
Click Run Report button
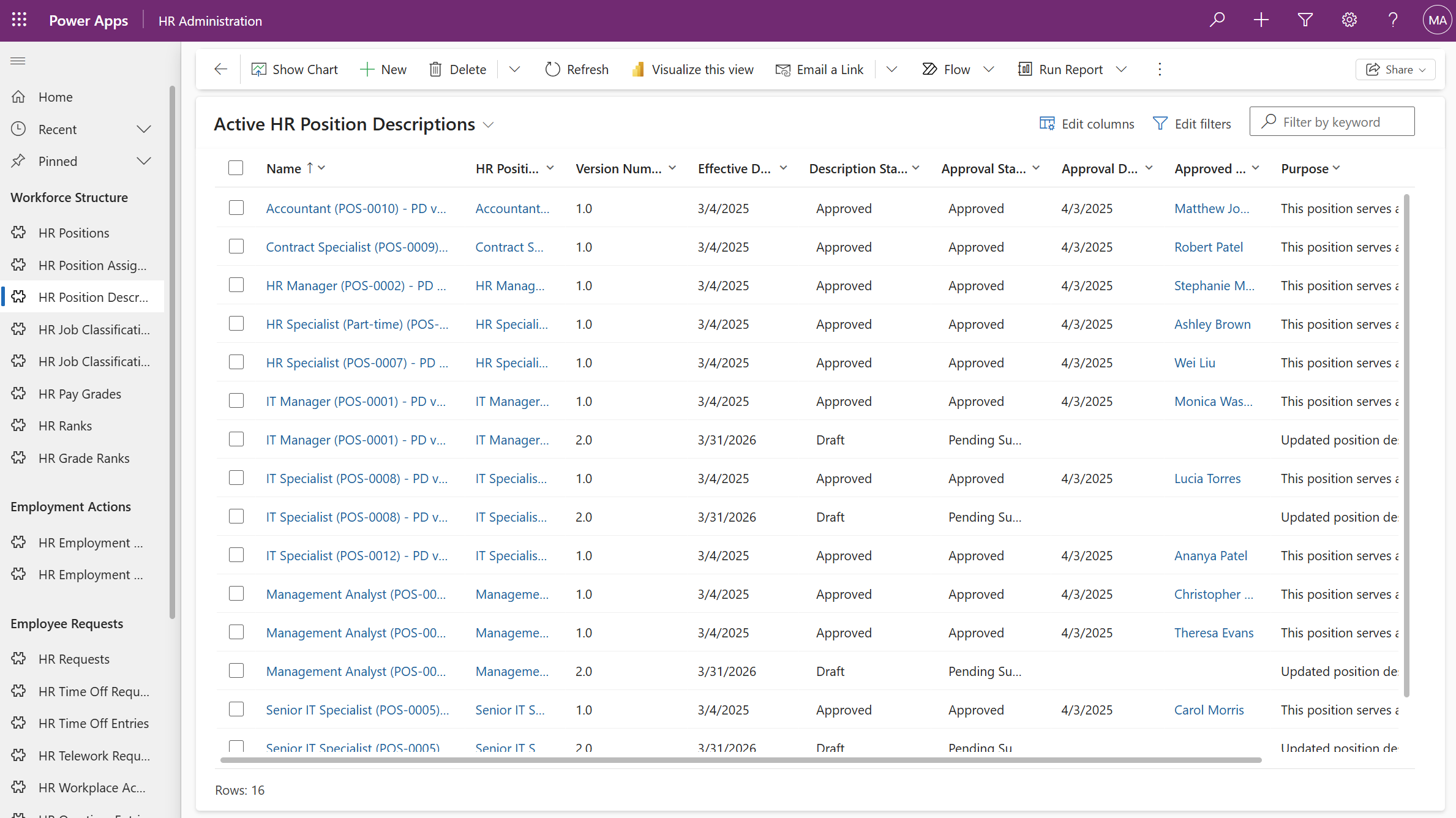[1060, 69]
